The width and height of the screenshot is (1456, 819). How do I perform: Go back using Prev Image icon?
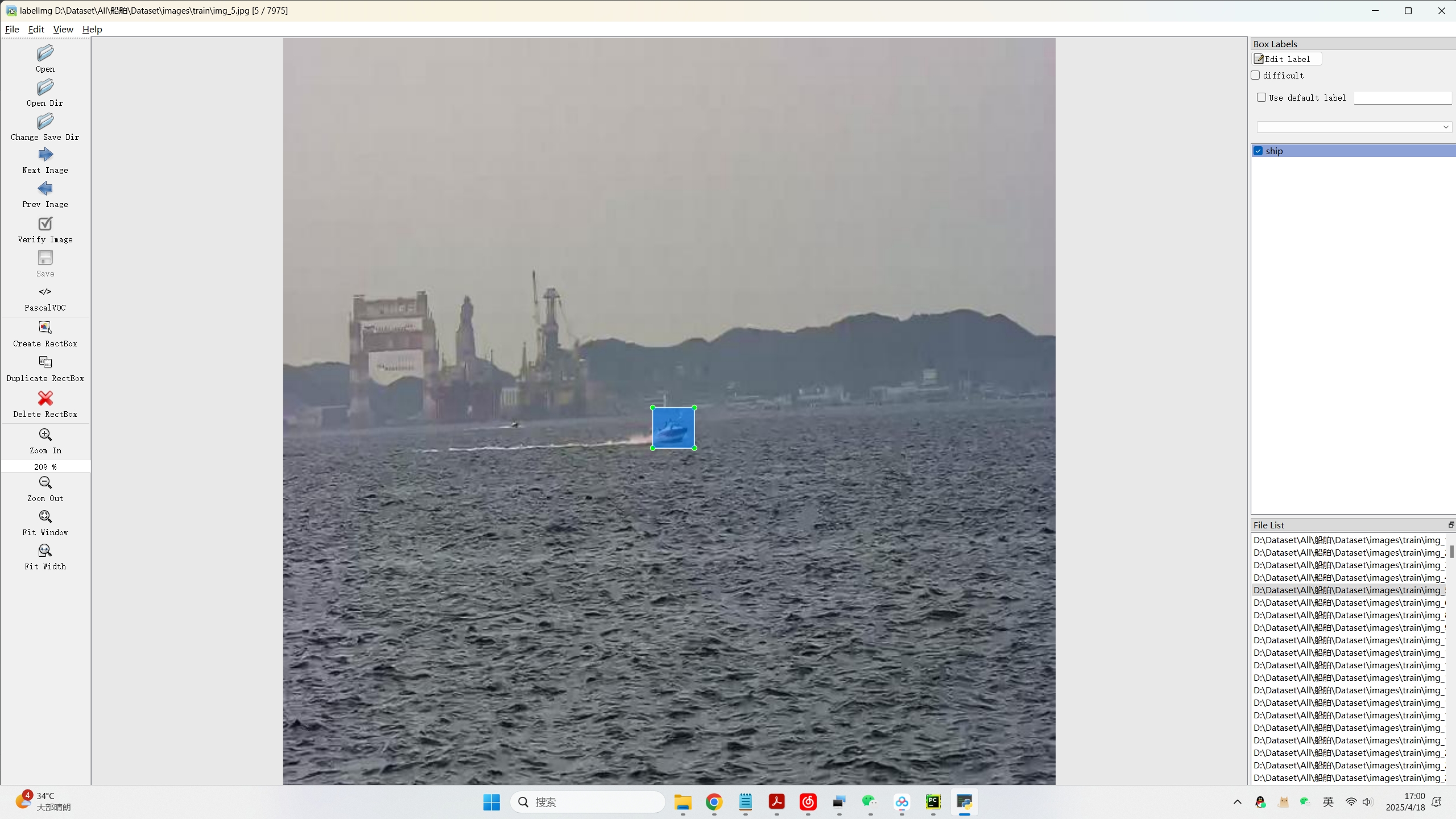[45, 189]
